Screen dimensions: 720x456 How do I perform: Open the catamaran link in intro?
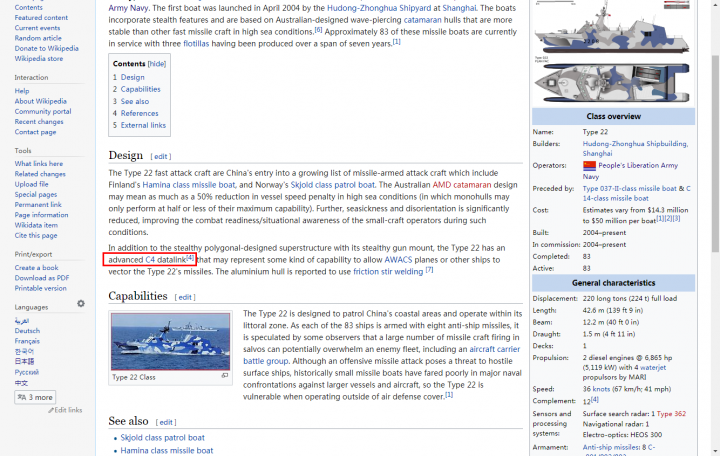click(x=422, y=20)
